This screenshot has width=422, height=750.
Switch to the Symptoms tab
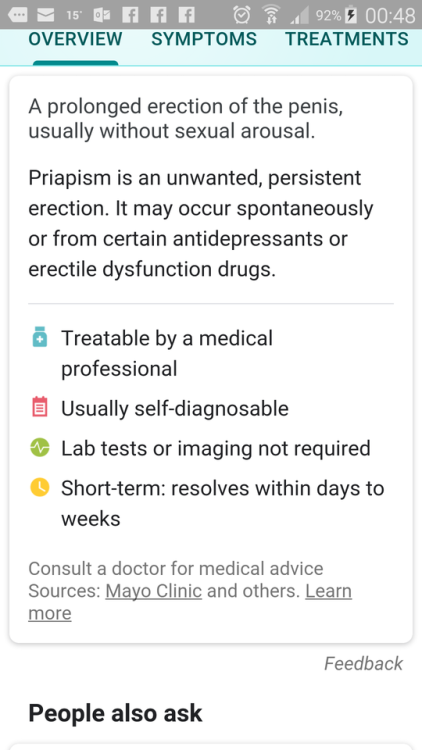coord(204,39)
